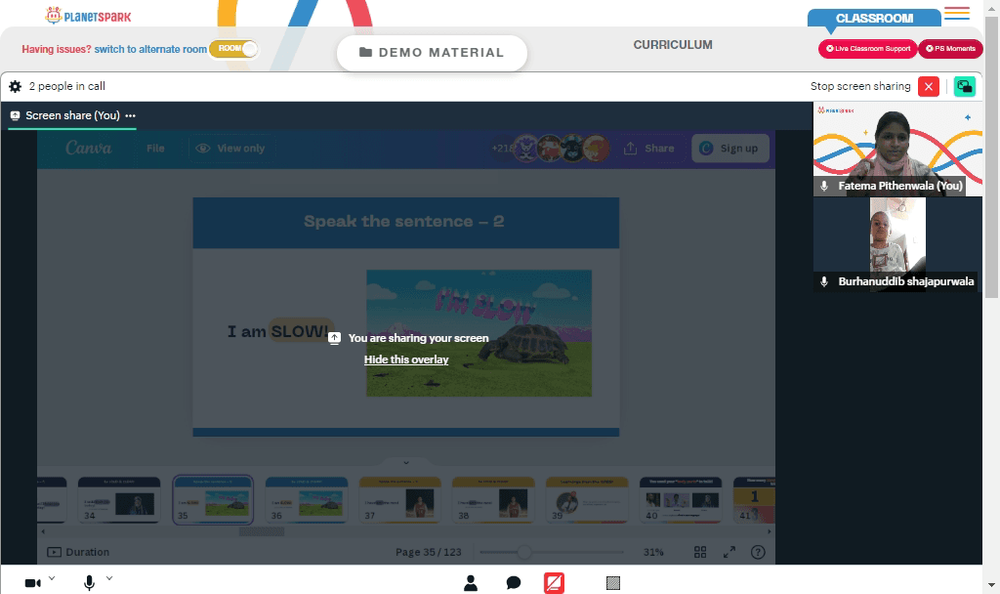Click the teal screen layout icon

click(964, 86)
